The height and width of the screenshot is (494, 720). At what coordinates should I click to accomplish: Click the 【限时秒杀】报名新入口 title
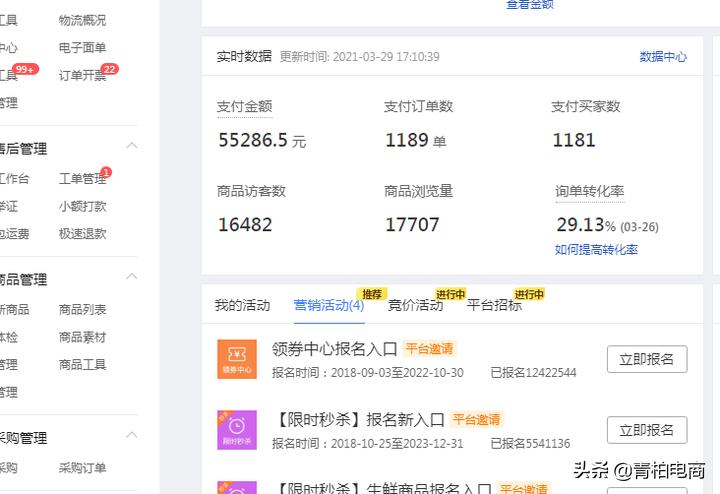[359, 420]
